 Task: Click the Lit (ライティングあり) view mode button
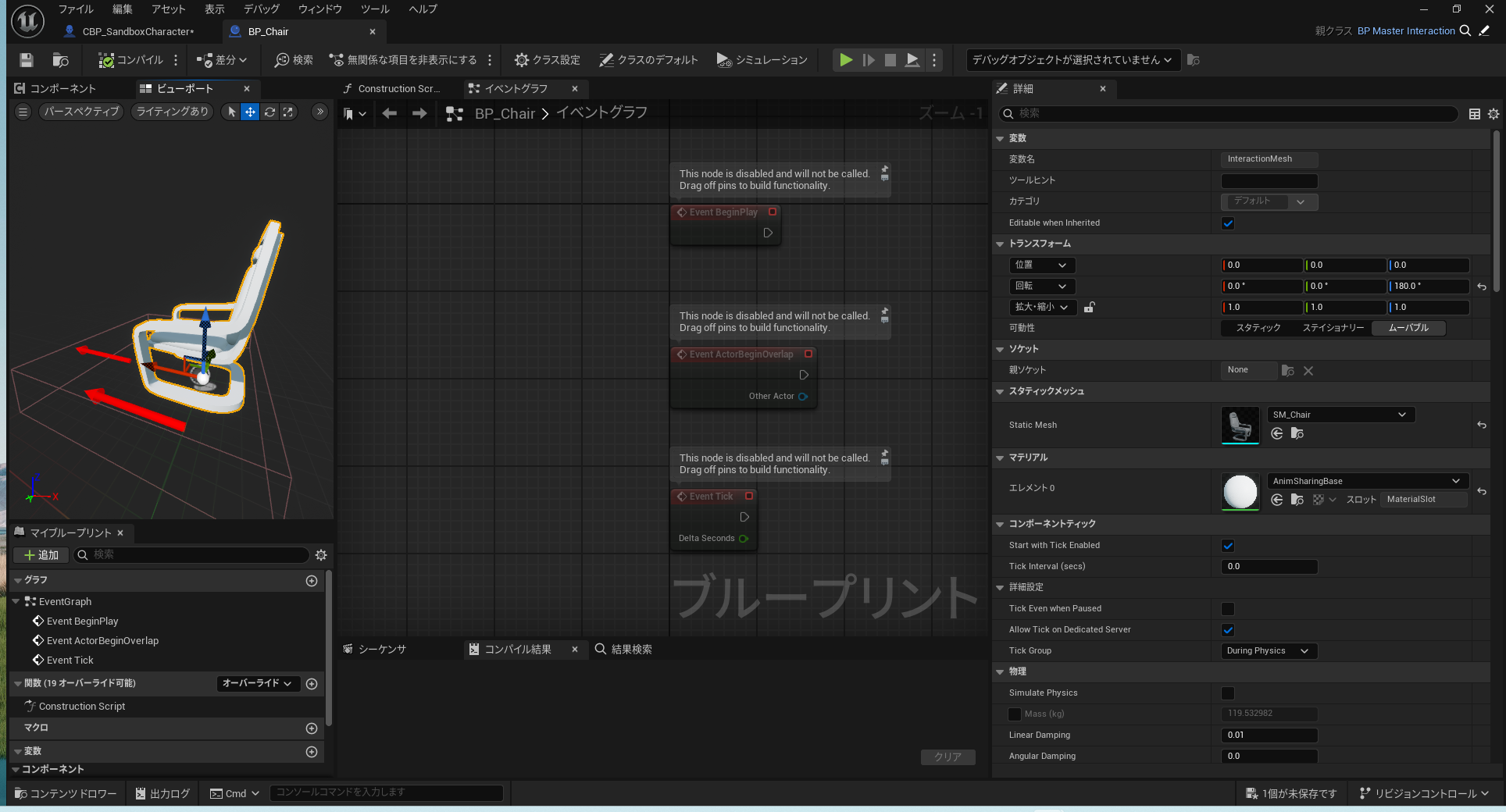[173, 112]
